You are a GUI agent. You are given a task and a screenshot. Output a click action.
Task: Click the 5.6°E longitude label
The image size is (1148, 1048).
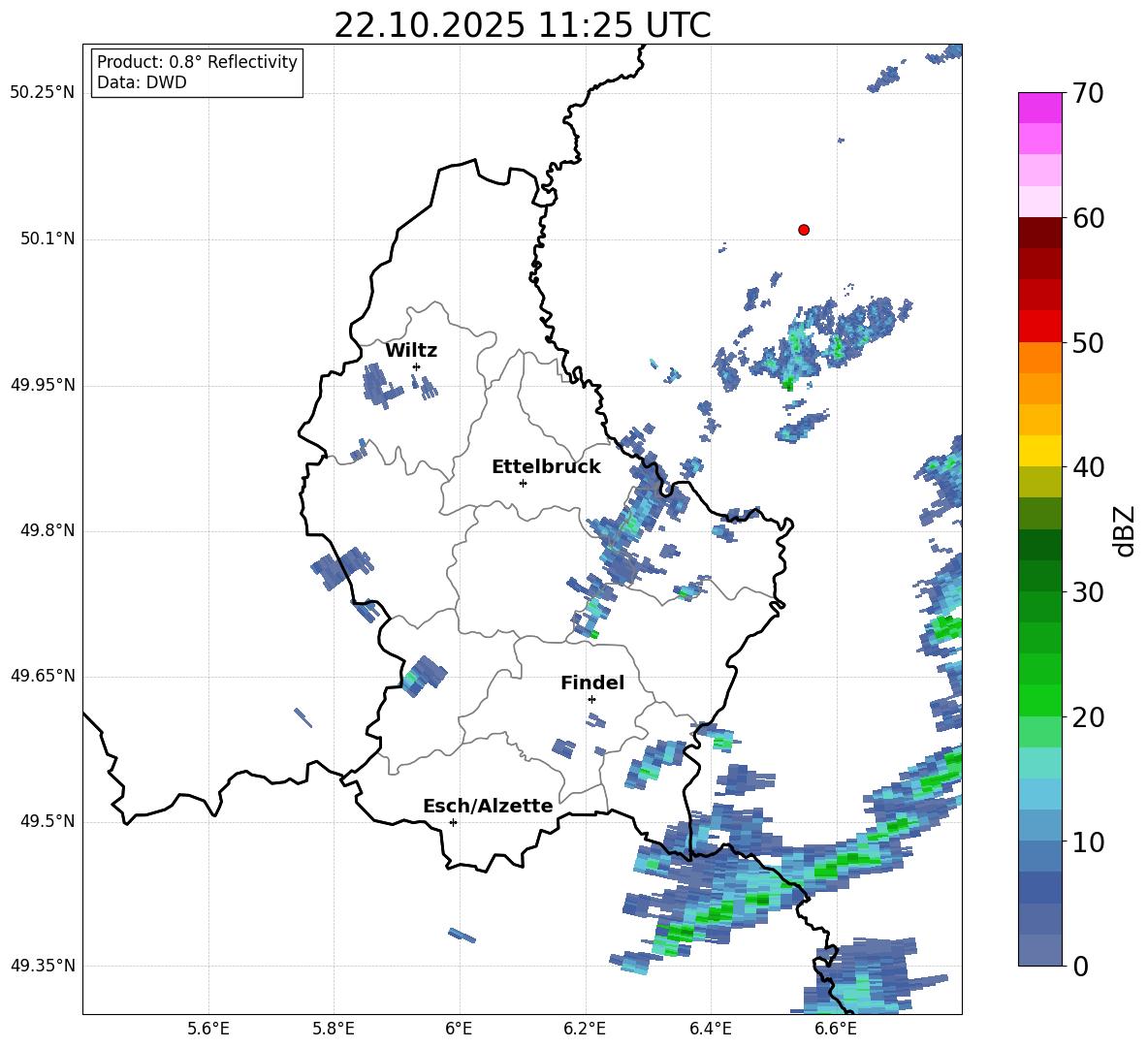[x=208, y=1029]
